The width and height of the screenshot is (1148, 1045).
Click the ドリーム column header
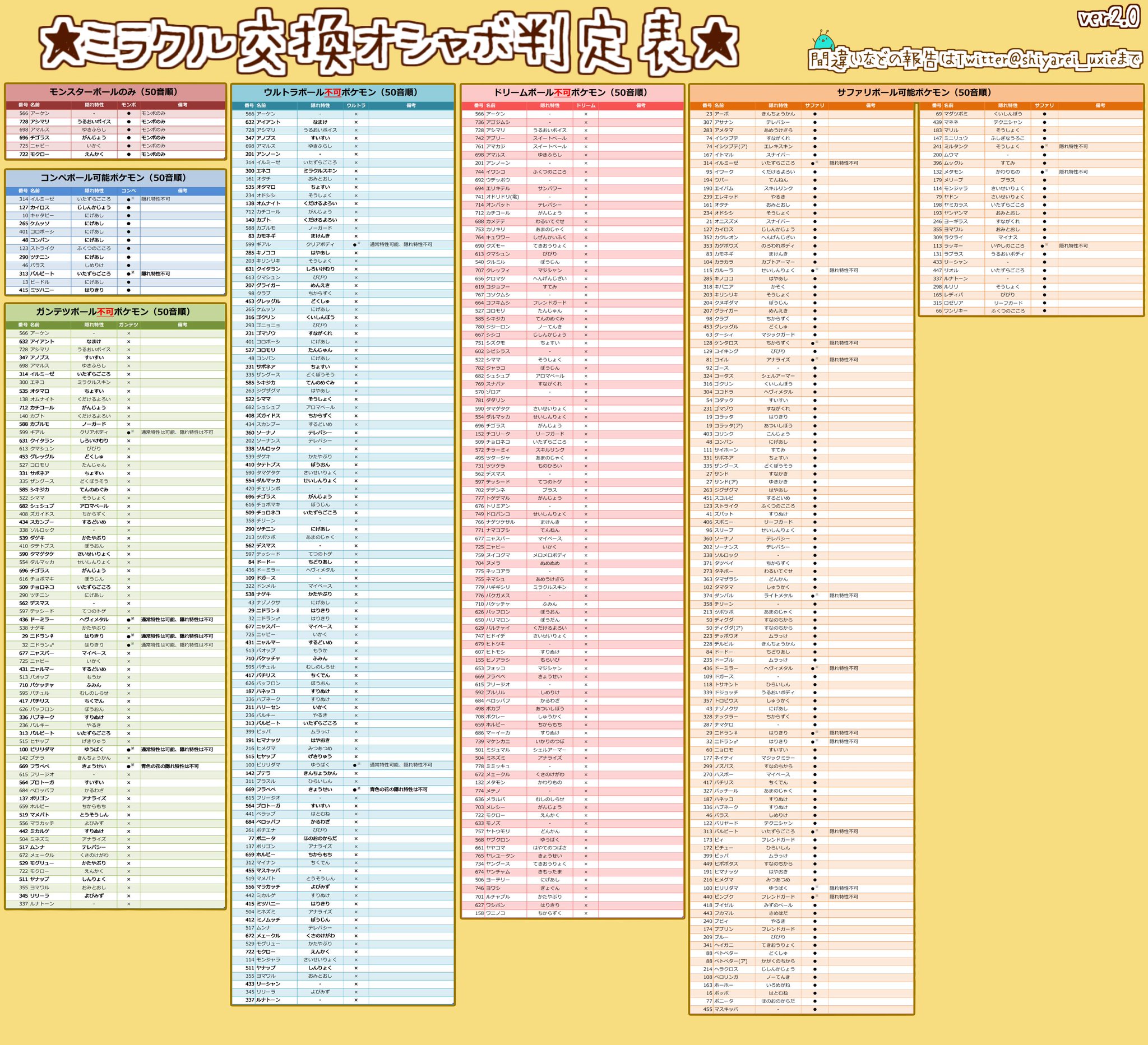point(586,105)
